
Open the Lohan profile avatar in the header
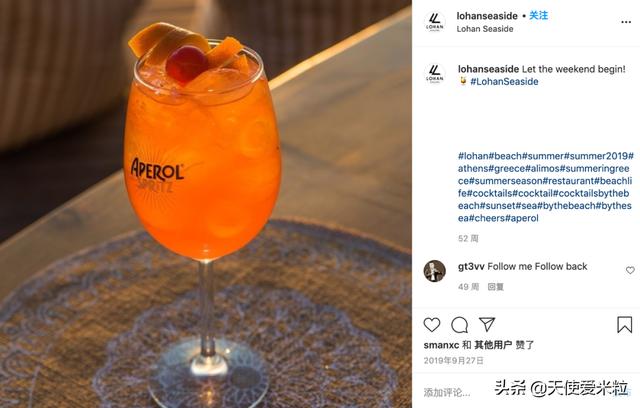point(435,22)
